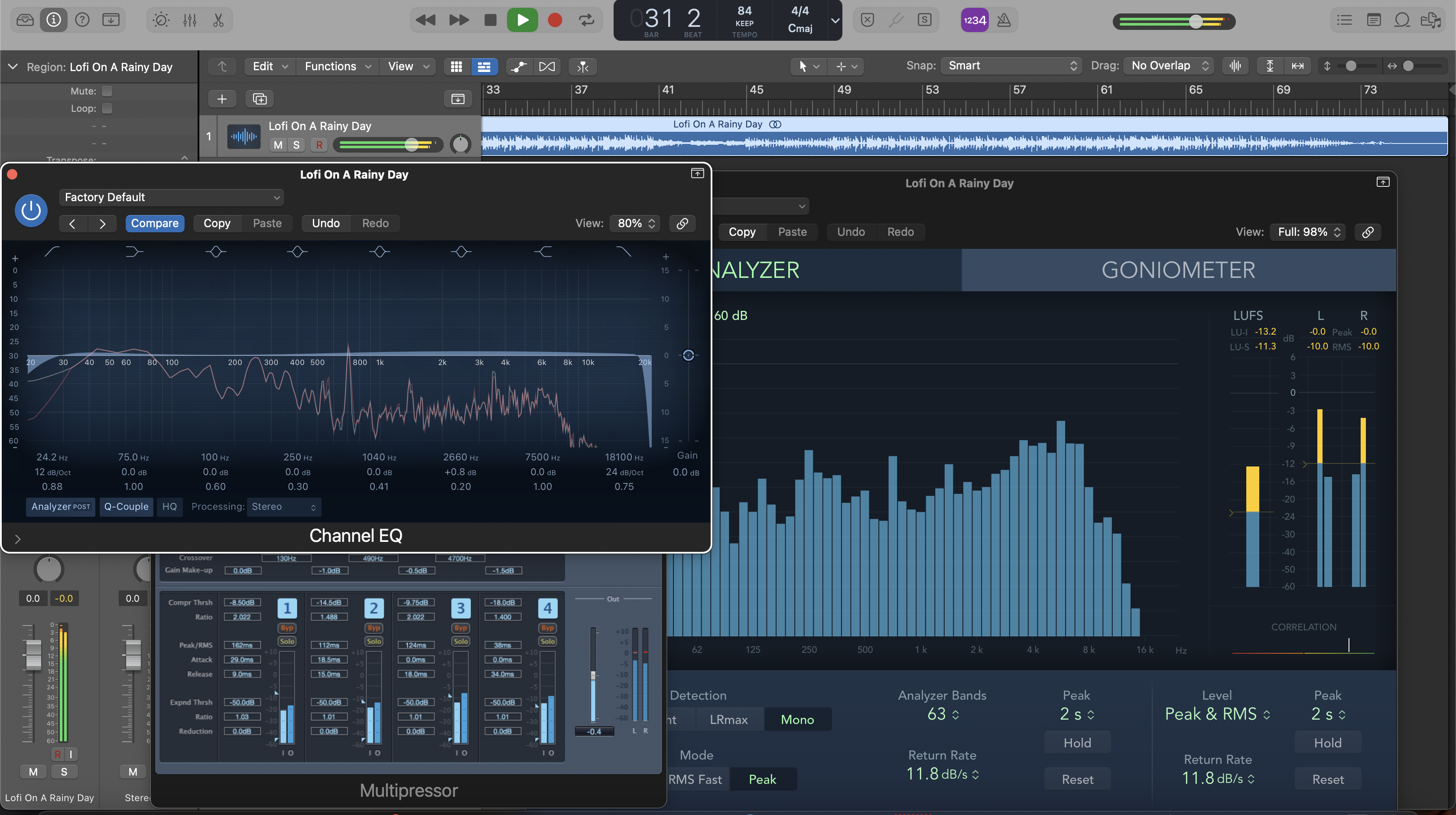Solo the Lofi On A Rainy Day track header

(296, 145)
